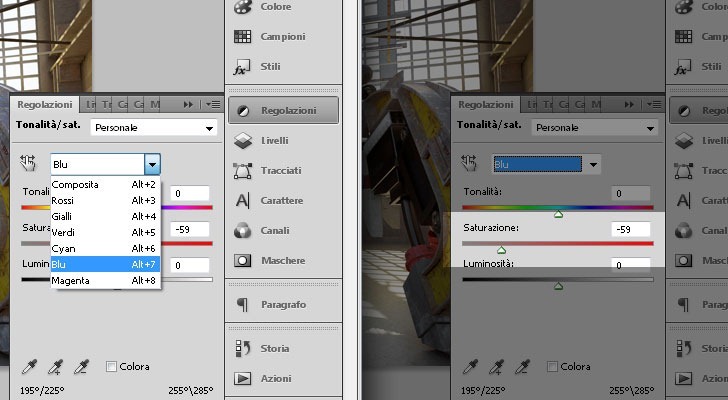Click the Tonalità value field, right panel
This screenshot has height=400, width=728.
(x=631, y=194)
